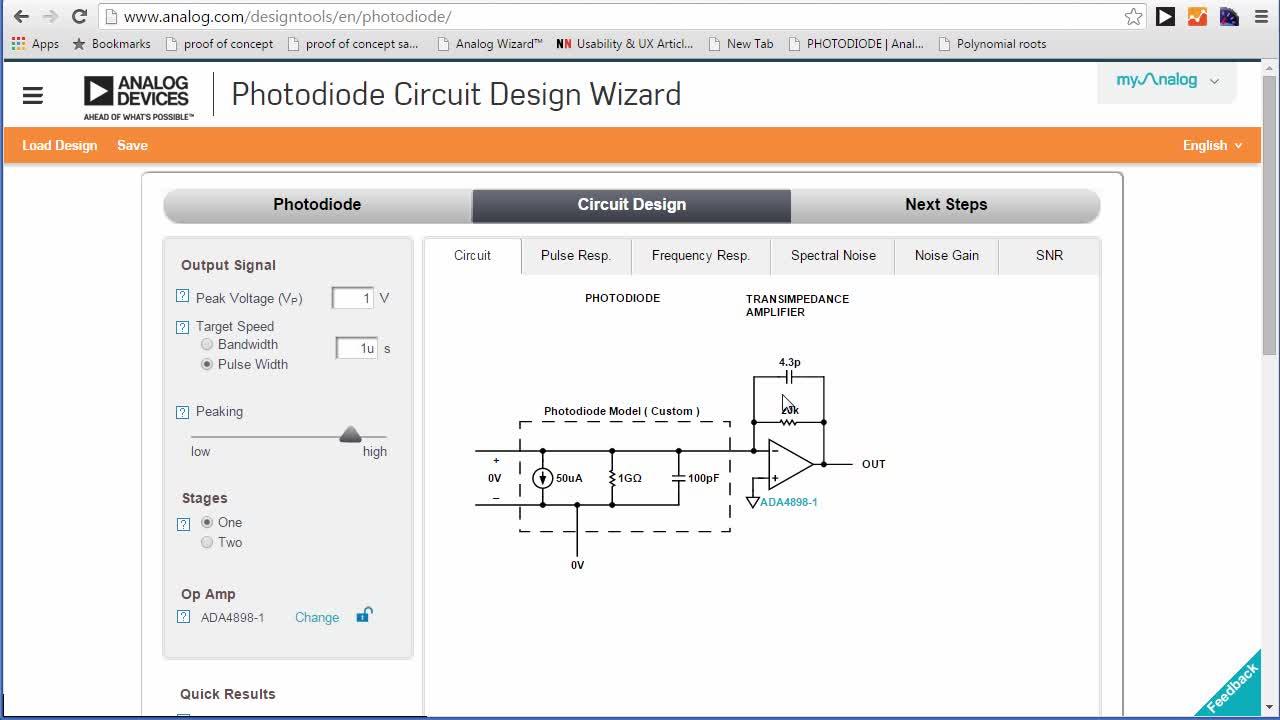The width and height of the screenshot is (1280, 720).
Task: Click the 4.3p feedback capacitor symbol
Action: point(789,377)
